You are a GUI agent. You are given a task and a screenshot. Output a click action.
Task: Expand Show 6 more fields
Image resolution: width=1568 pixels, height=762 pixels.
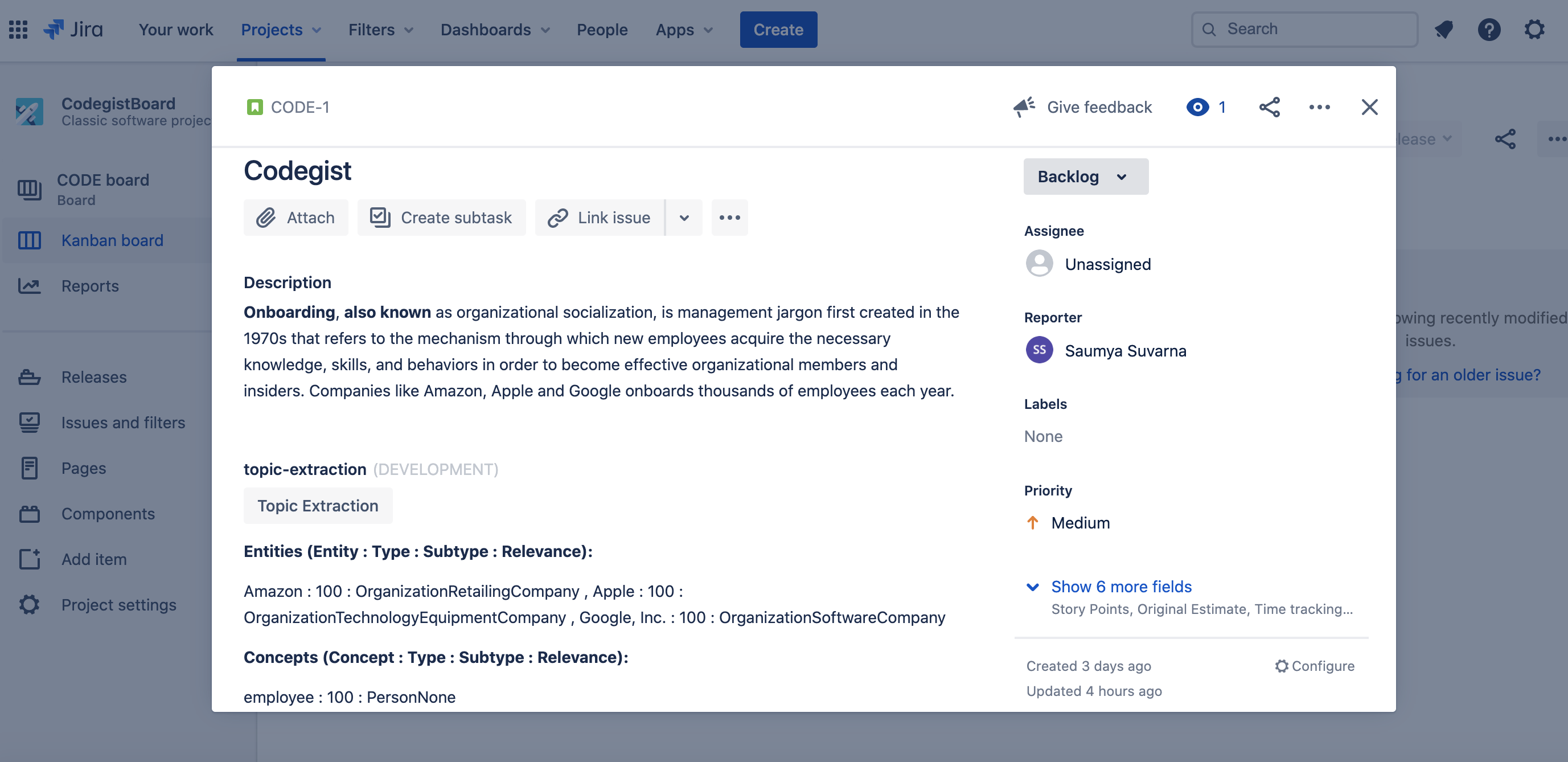pos(1120,586)
